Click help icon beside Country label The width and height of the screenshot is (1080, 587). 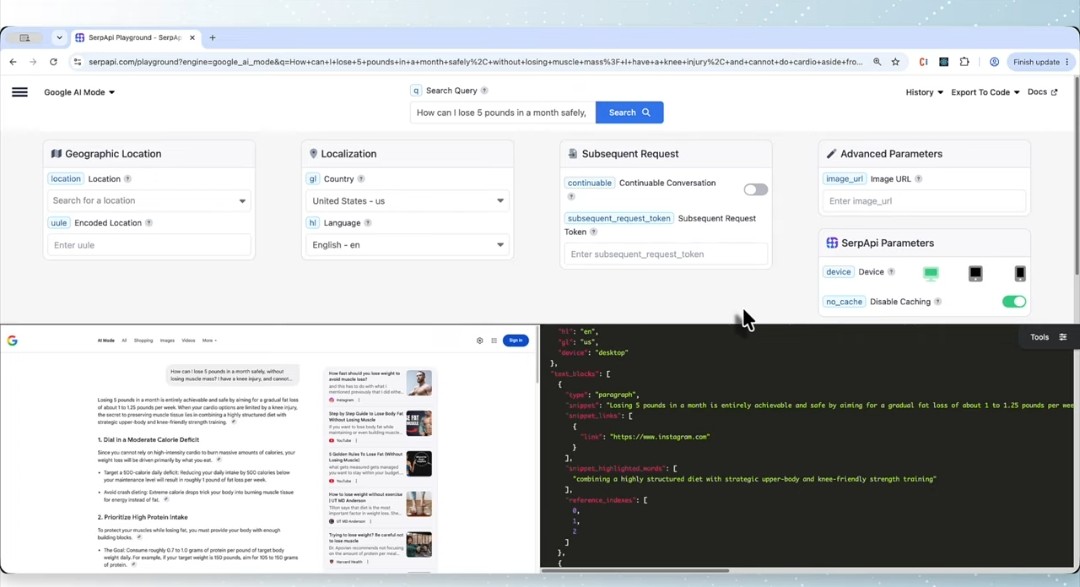click(361, 178)
